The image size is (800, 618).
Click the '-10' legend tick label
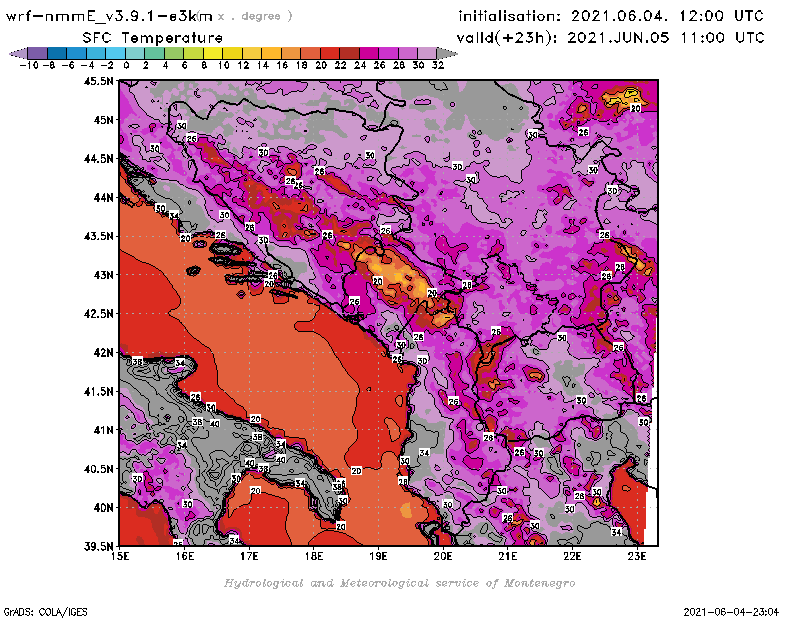[29, 65]
